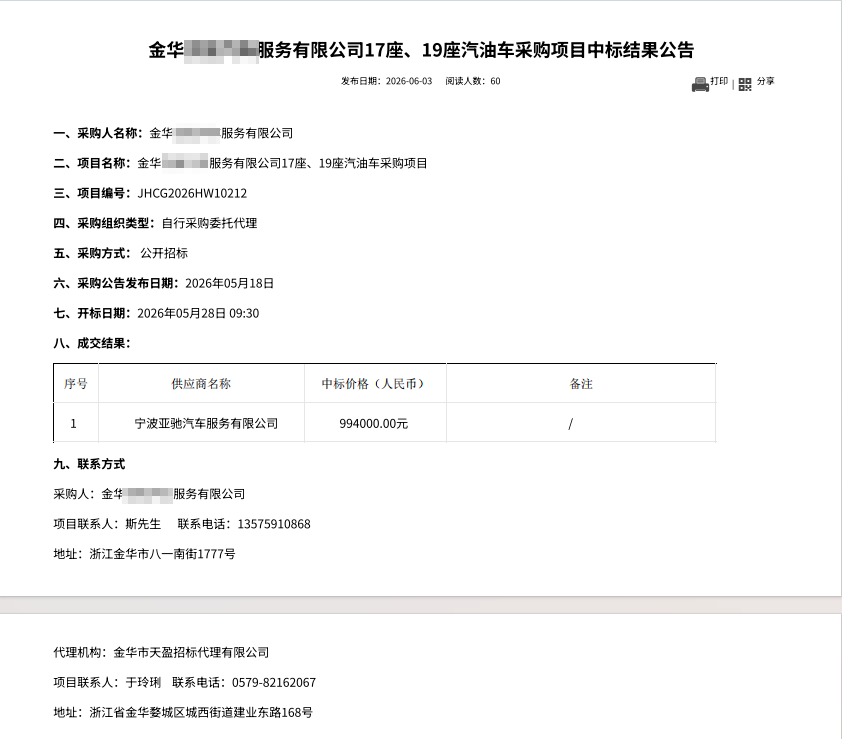This screenshot has width=842, height=739.
Task: Click the 打印 print link
Action: pos(719,81)
